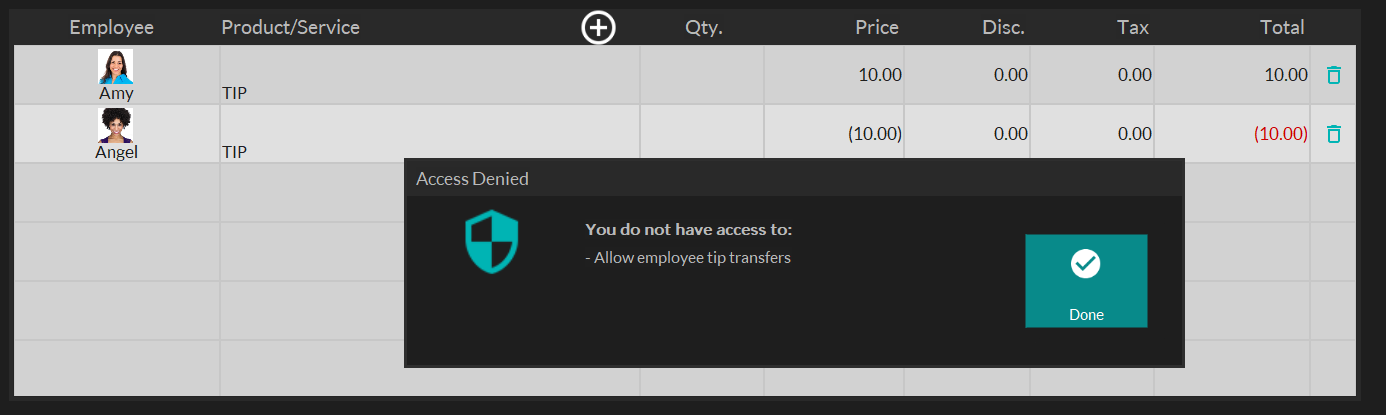Delete Angel's TIP line with trash icon
Viewport: 1386px width, 415px height.
point(1333,134)
